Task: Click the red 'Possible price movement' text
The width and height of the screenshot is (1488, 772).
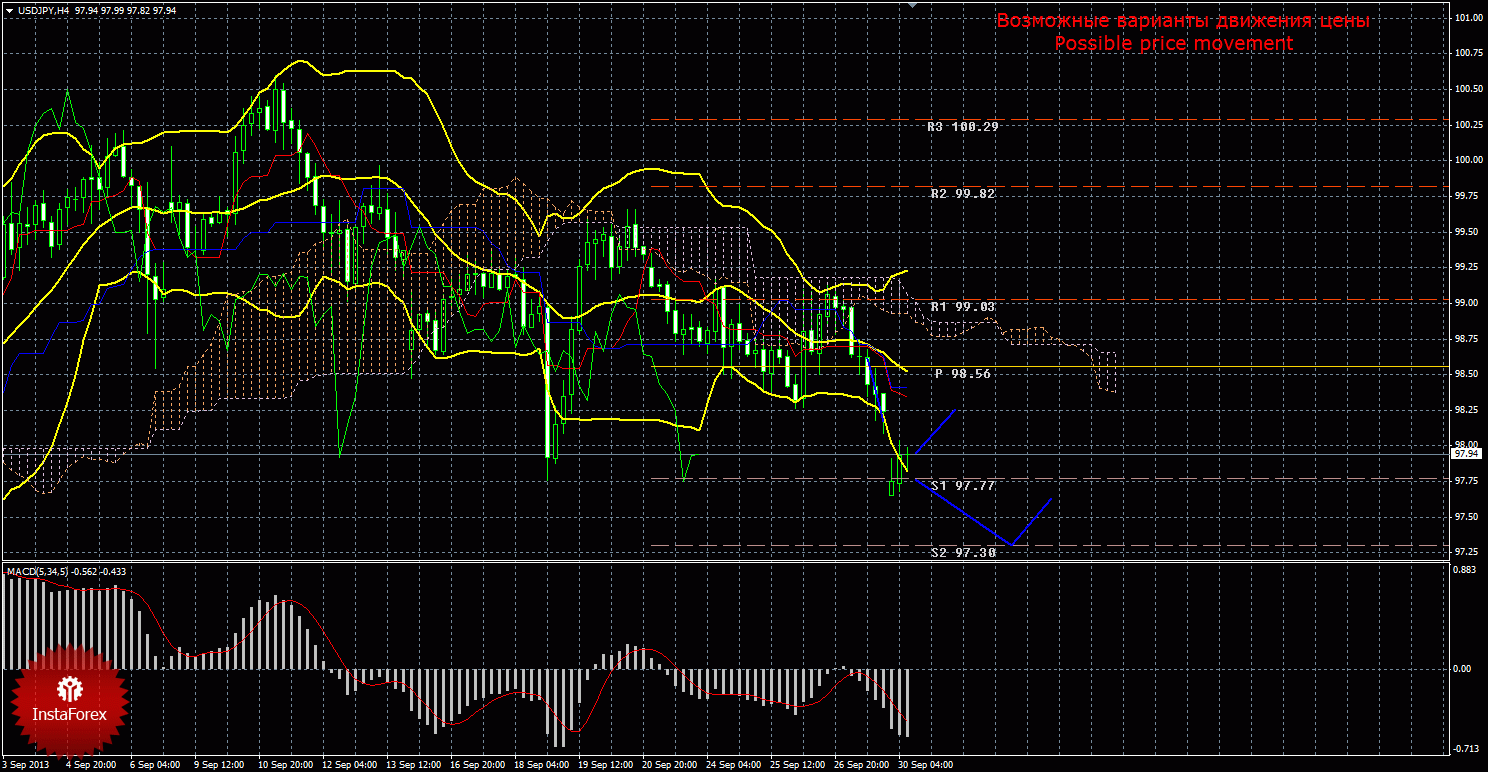Action: point(1173,44)
